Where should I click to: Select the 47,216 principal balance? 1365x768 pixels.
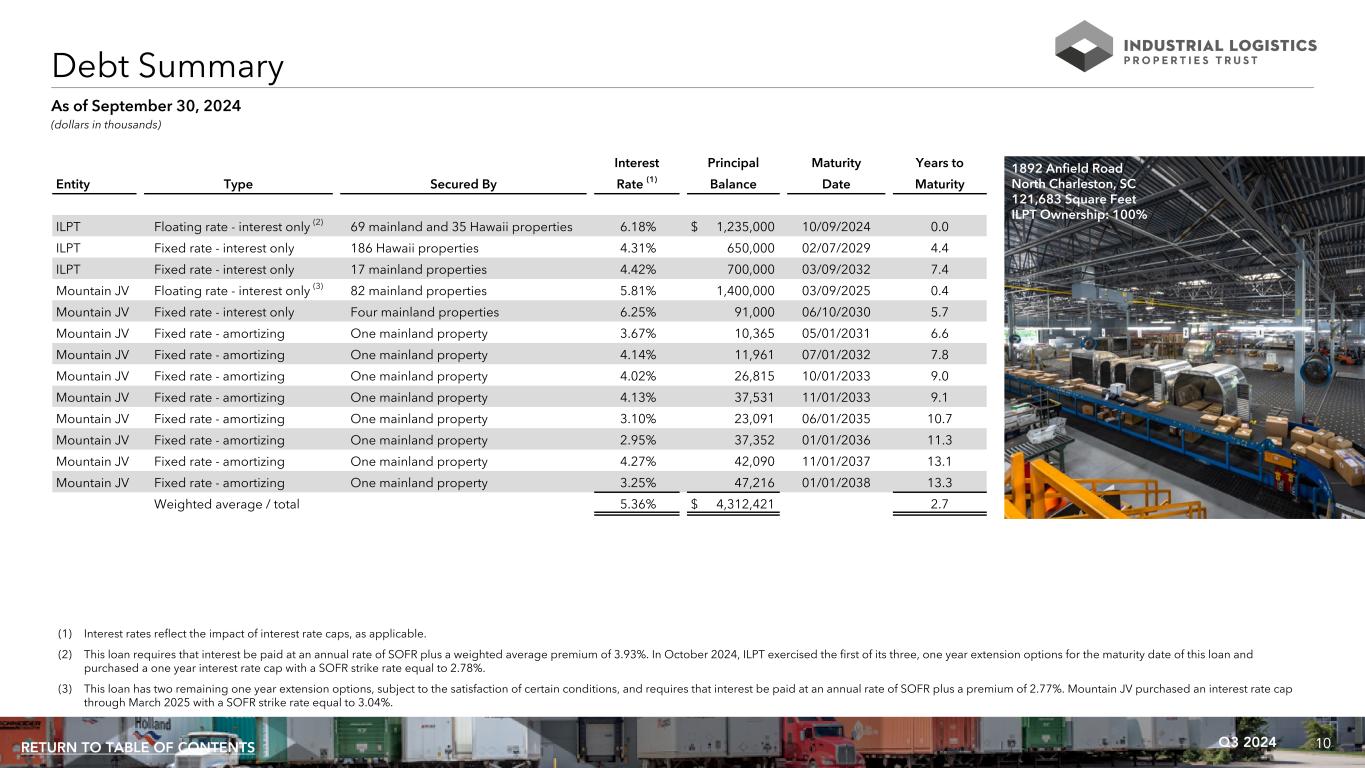click(x=756, y=483)
